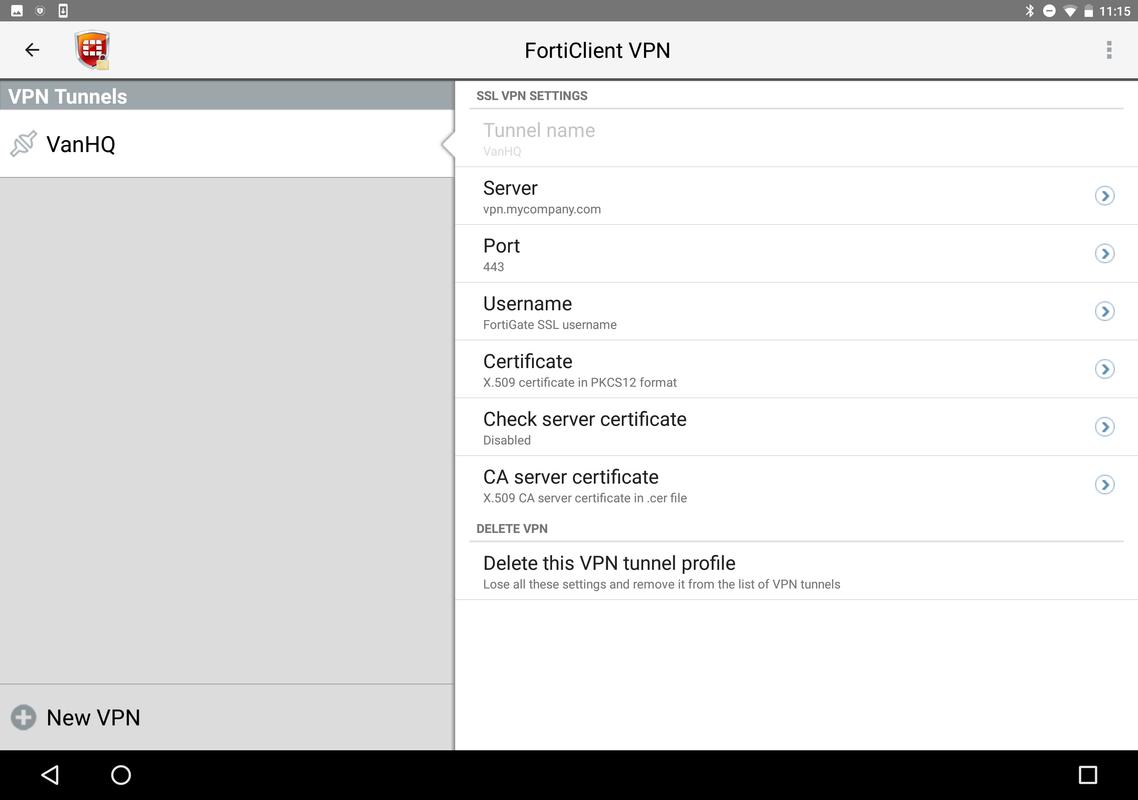1138x800 pixels.
Task: Click the Disabled status text
Action: pyautogui.click(x=507, y=440)
